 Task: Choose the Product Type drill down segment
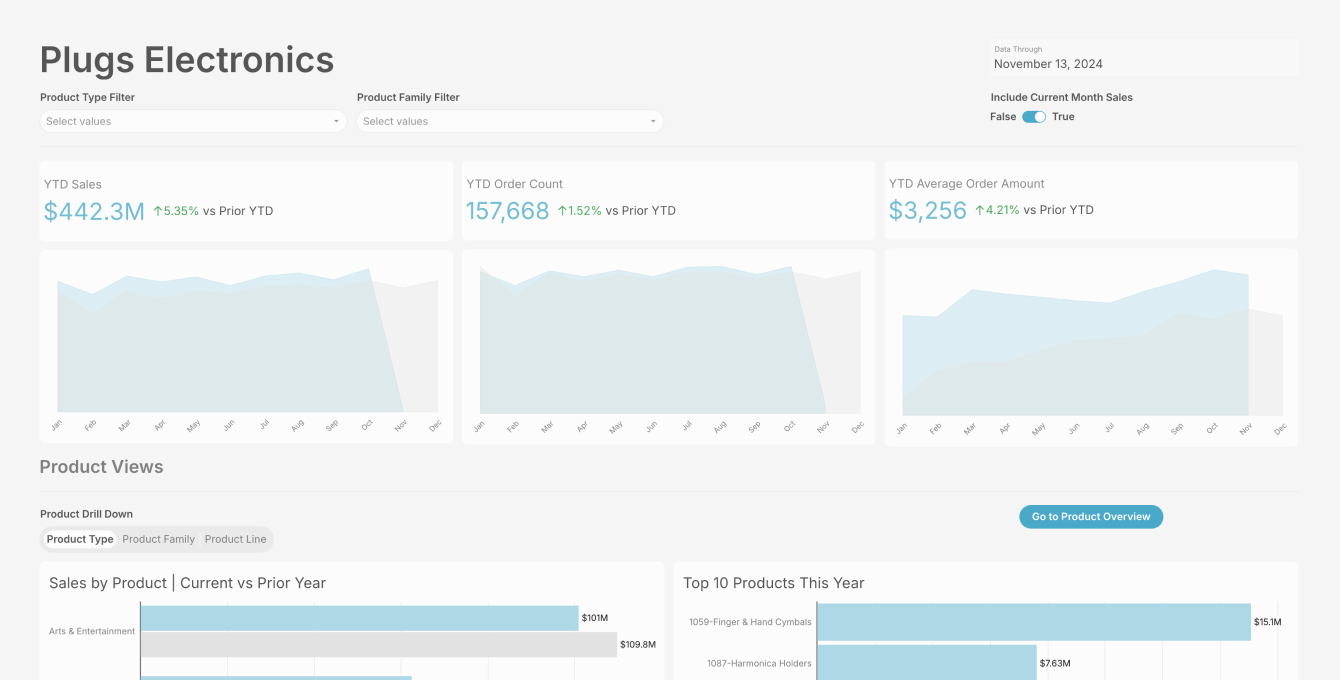[x=80, y=539]
